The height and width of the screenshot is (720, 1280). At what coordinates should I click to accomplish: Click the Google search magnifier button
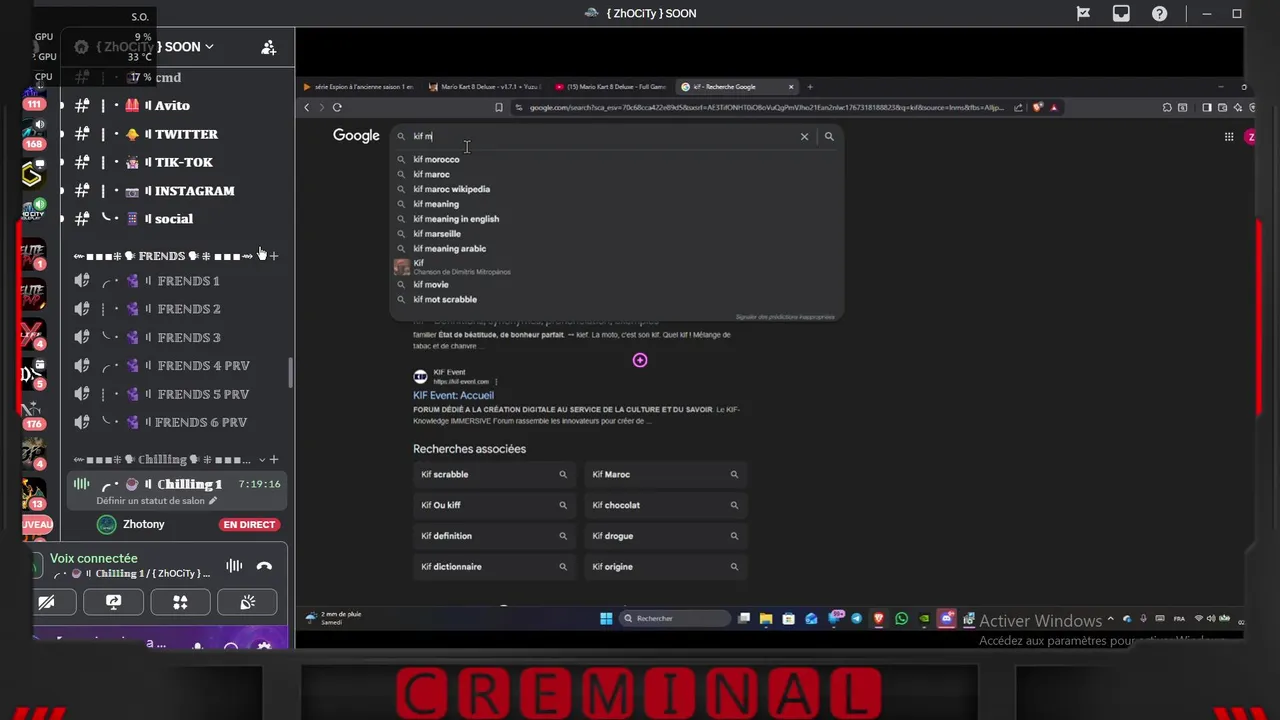[x=829, y=136]
